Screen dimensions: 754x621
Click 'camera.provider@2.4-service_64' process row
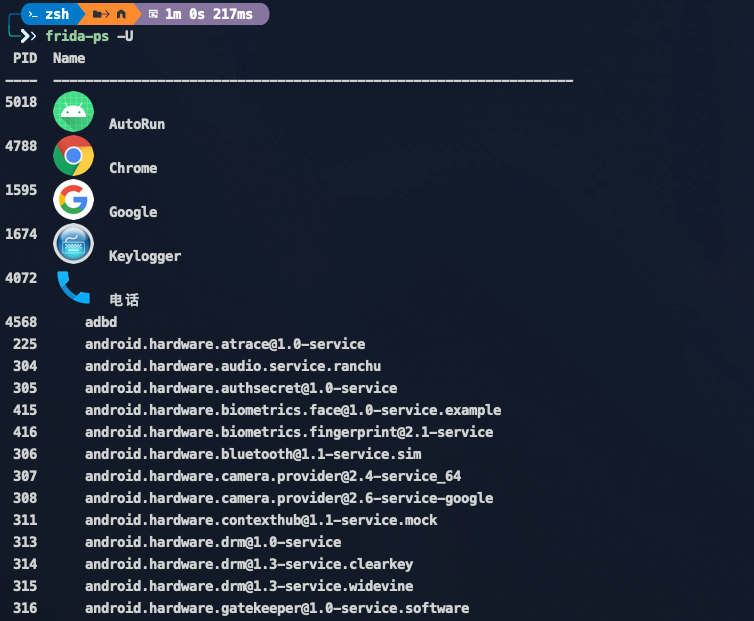coord(273,476)
